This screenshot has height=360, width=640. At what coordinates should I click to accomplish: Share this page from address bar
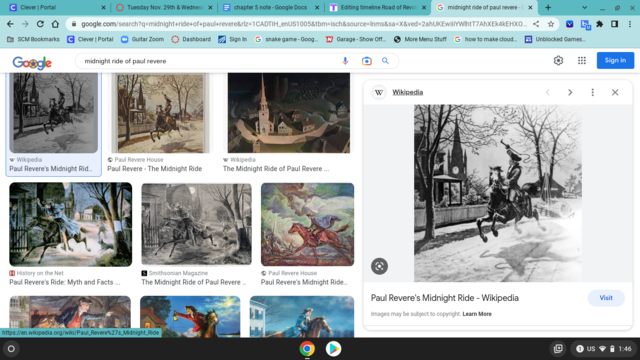536,24
